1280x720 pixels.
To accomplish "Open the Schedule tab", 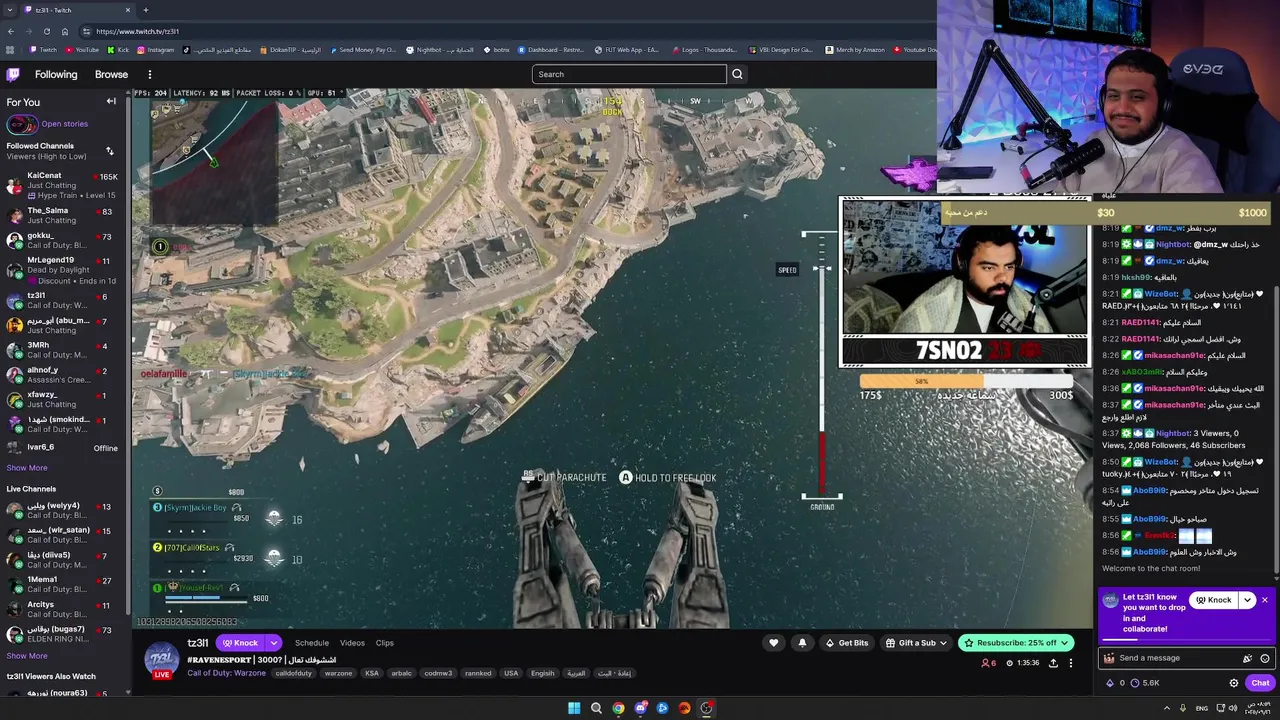I will tap(312, 643).
